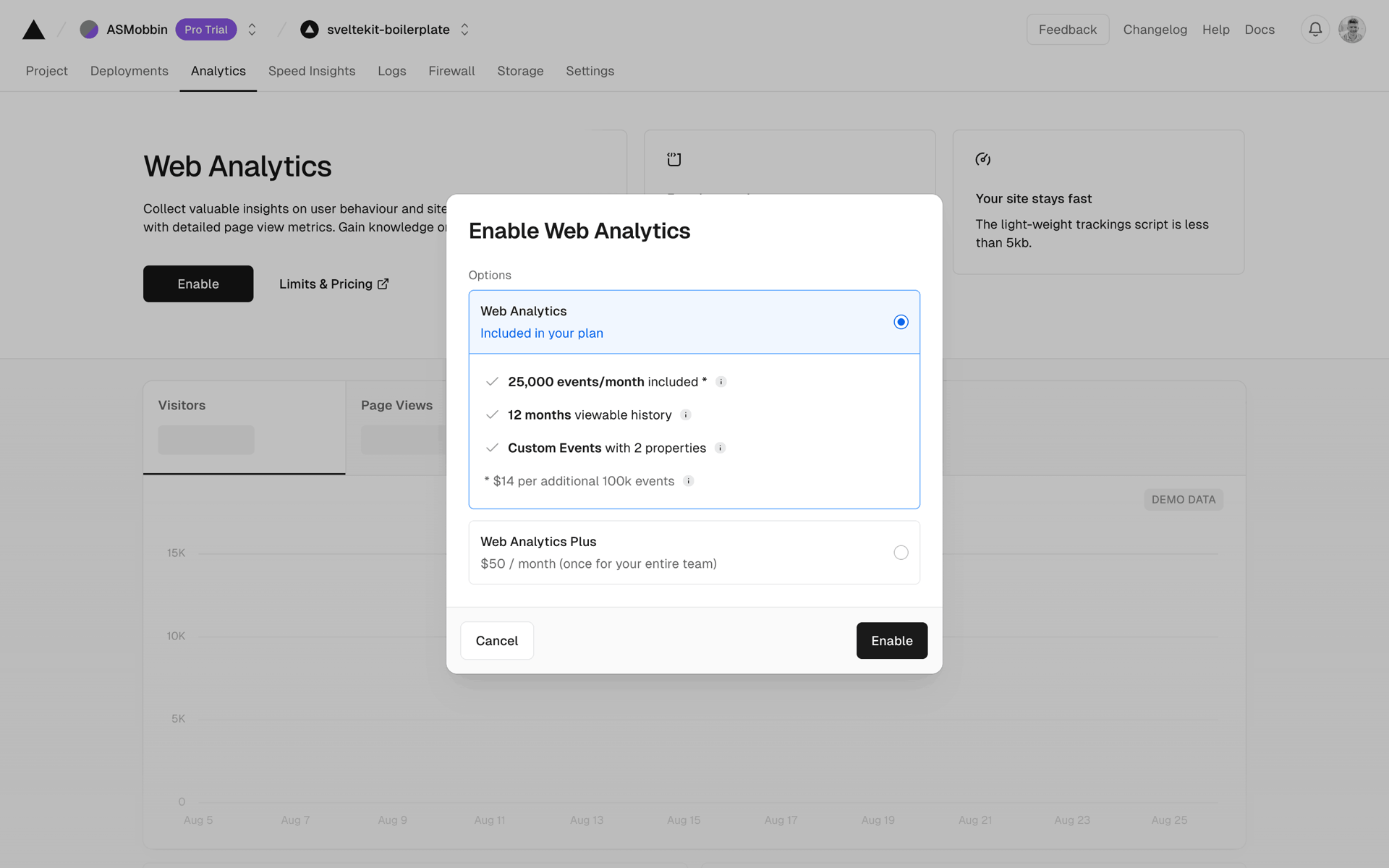Click info icon next to Custom Events

coord(720,448)
